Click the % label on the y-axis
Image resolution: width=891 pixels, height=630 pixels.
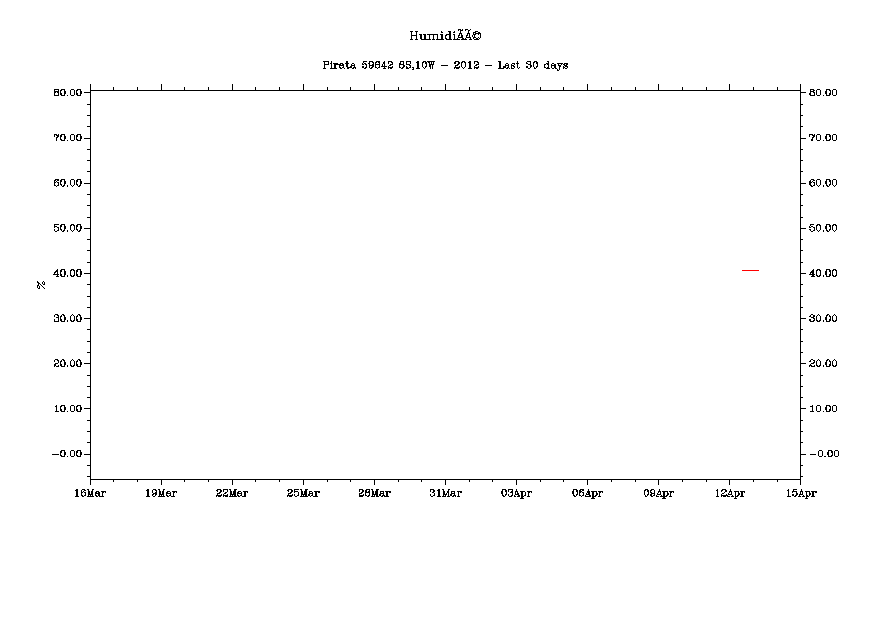coord(41,285)
